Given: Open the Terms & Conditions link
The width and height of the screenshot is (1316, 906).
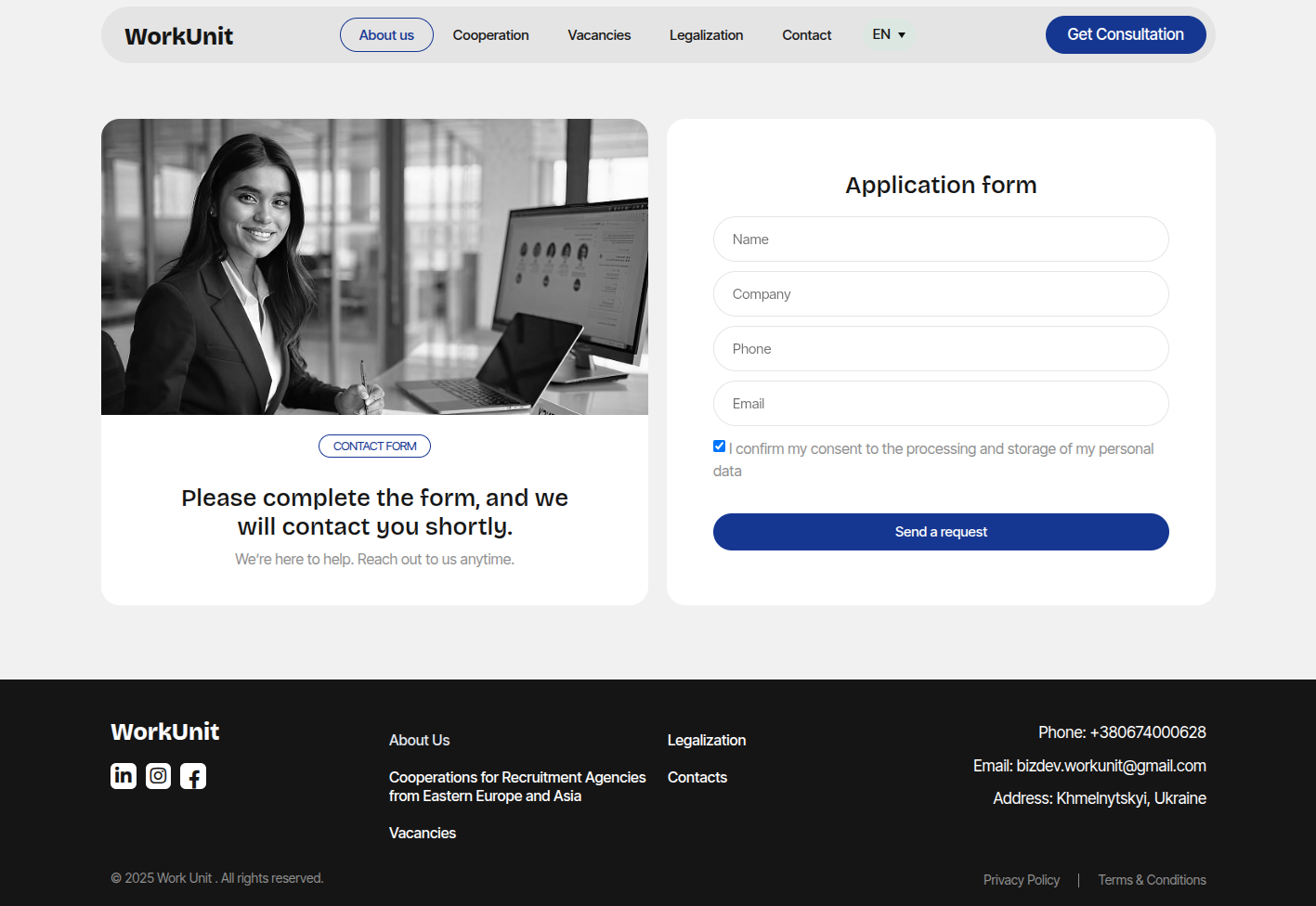Looking at the screenshot, I should click(x=1152, y=880).
